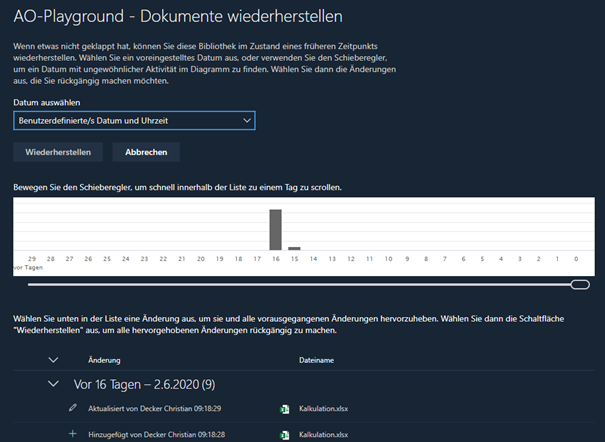Click the slider track below the chart
Screen dimensions: 605x442
(299, 285)
